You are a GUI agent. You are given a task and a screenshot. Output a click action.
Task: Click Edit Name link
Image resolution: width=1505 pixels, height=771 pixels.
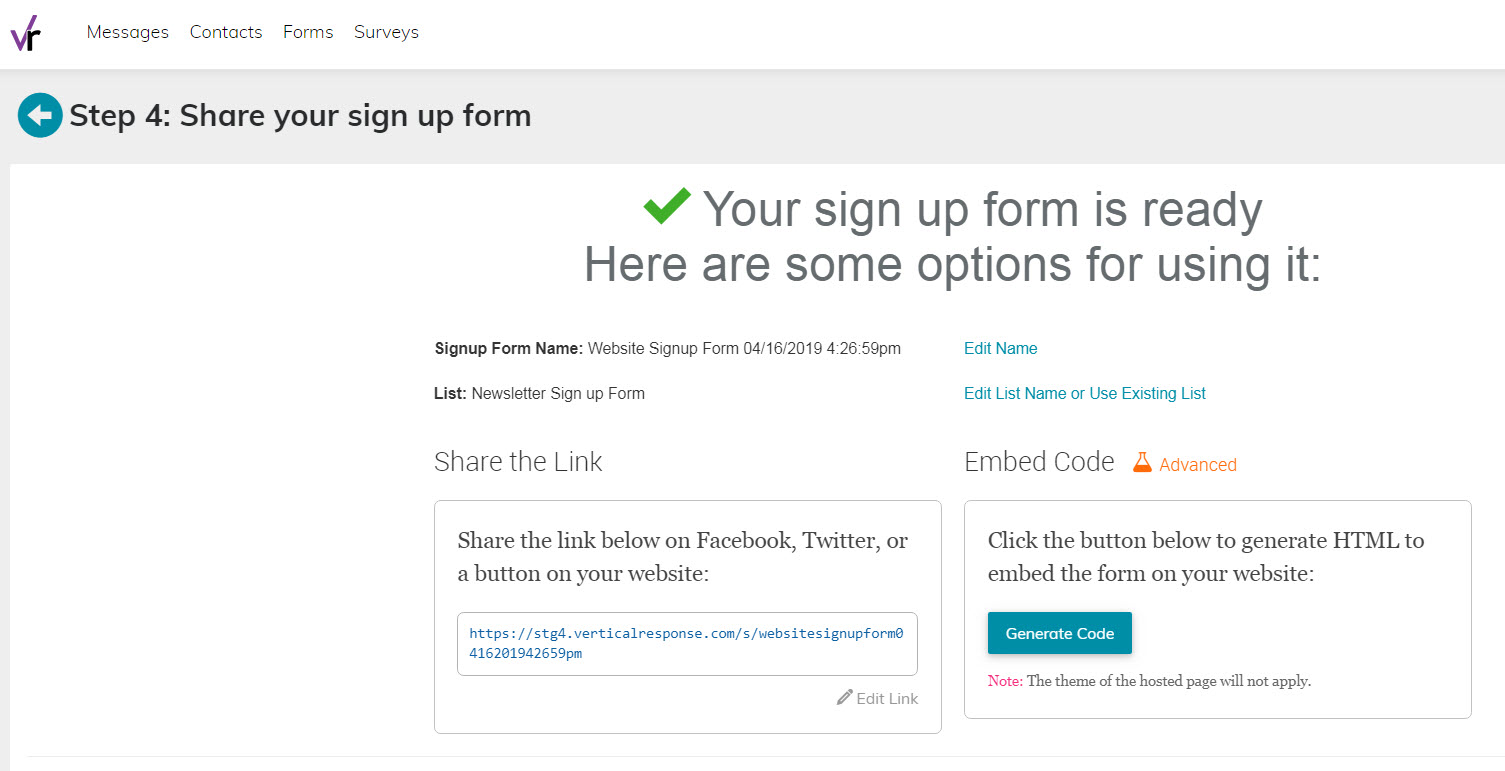click(x=1000, y=348)
